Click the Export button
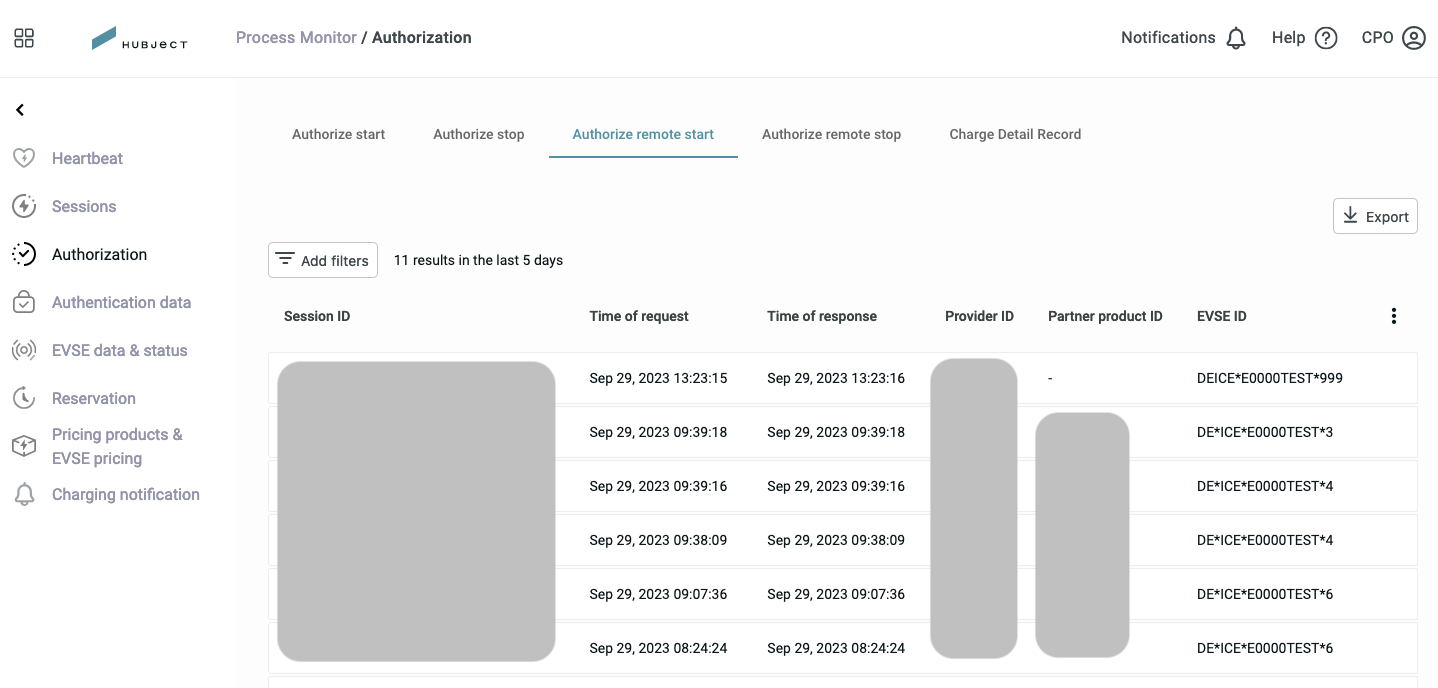 coord(1375,216)
